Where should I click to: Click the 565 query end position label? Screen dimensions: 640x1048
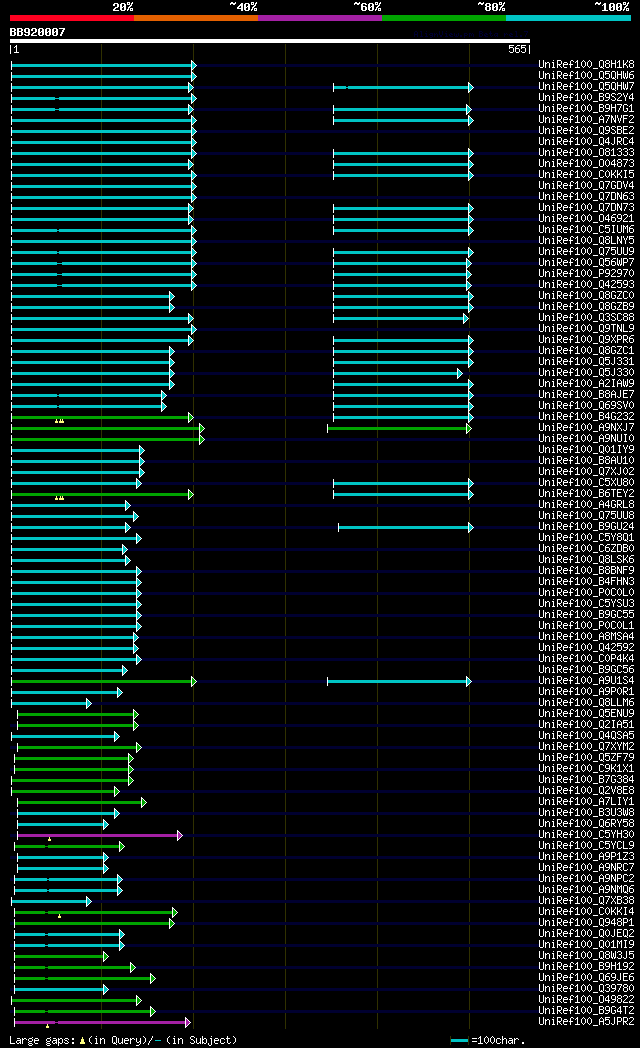(517, 49)
